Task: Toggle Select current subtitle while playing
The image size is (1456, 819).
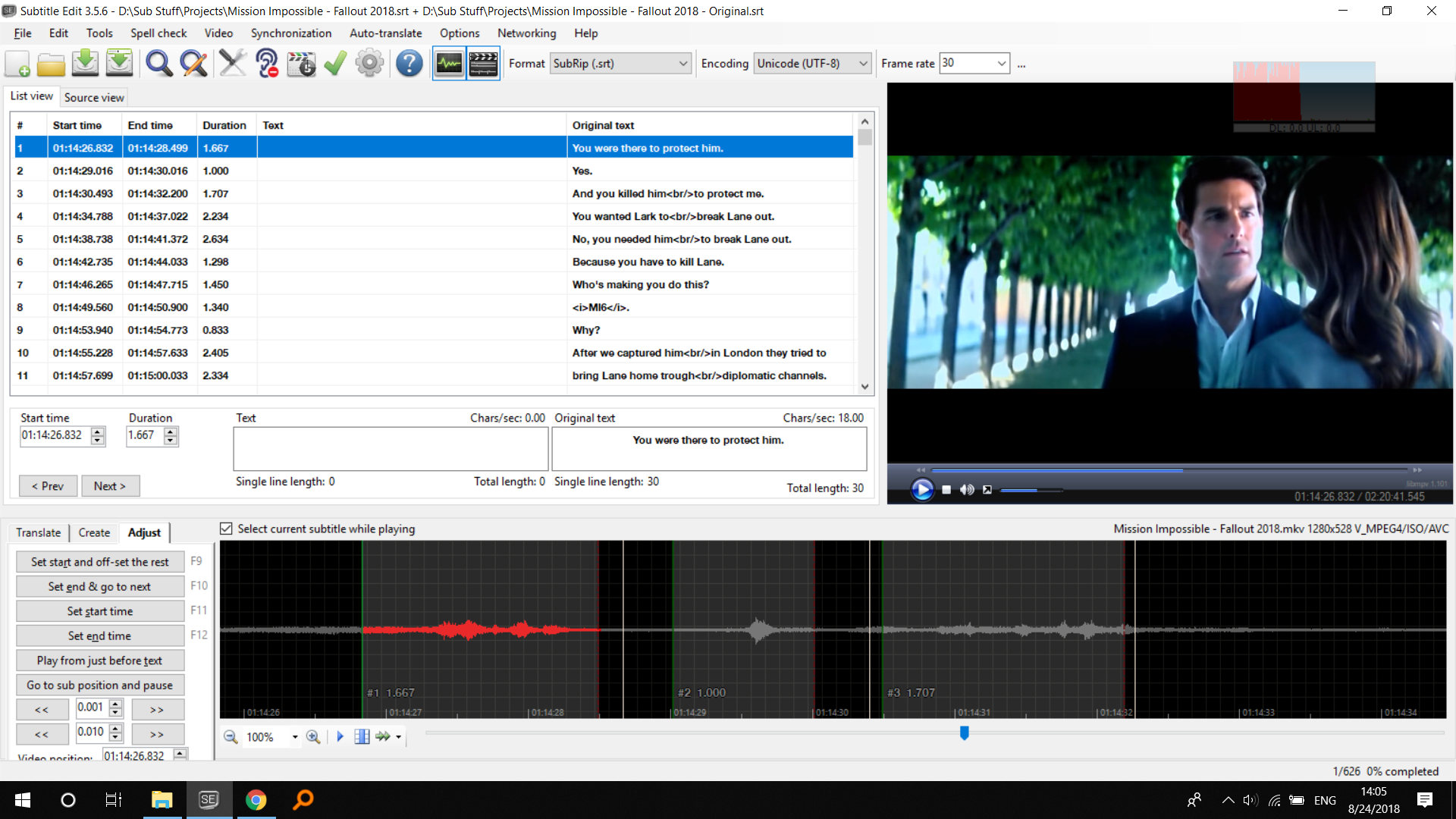Action: click(226, 529)
